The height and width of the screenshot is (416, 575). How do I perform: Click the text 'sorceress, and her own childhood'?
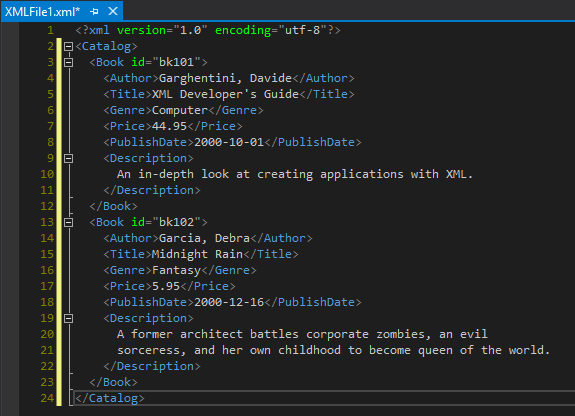point(229,350)
